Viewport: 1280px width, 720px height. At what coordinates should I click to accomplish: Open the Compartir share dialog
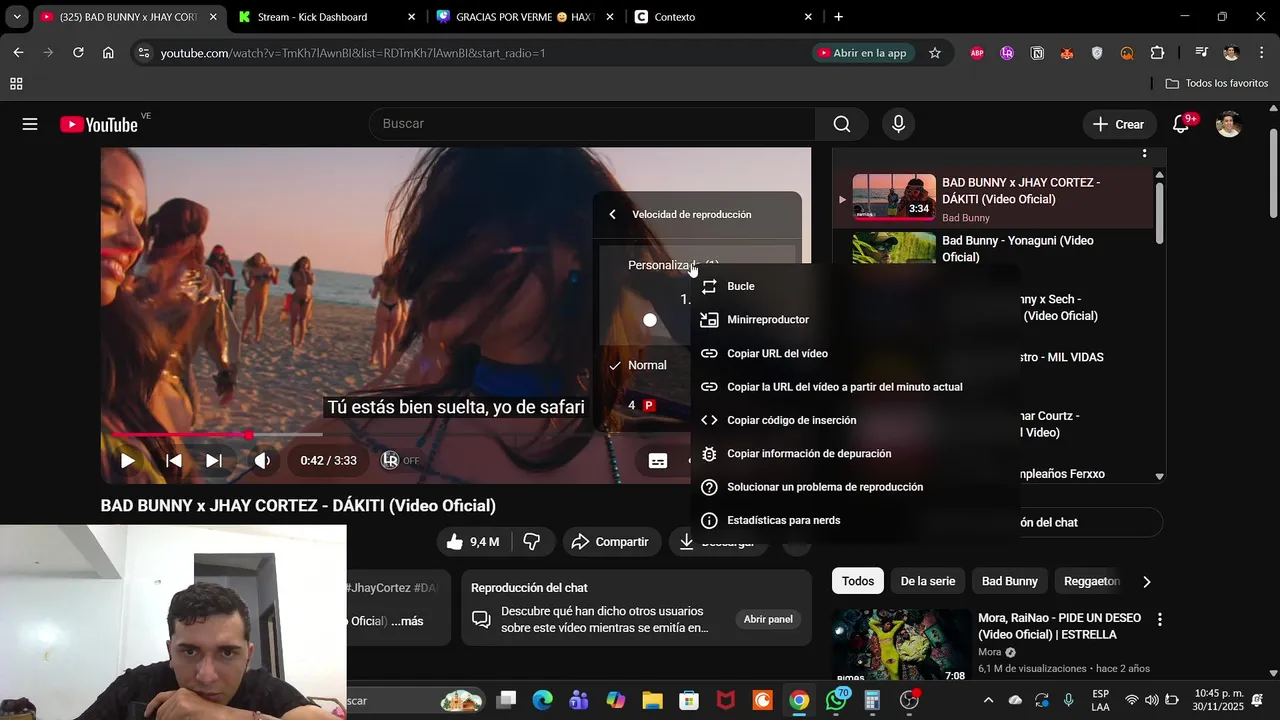click(610, 542)
